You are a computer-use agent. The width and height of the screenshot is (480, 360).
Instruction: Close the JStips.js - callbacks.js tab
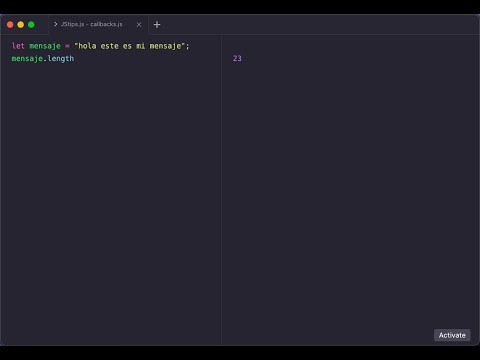point(139,24)
